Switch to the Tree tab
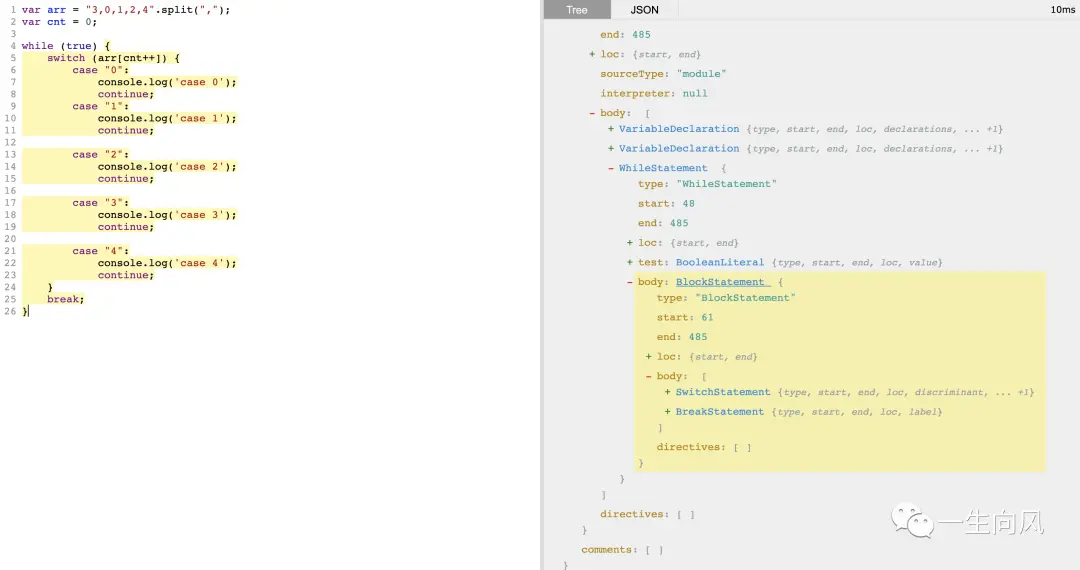Image resolution: width=1080 pixels, height=570 pixels. tap(577, 10)
